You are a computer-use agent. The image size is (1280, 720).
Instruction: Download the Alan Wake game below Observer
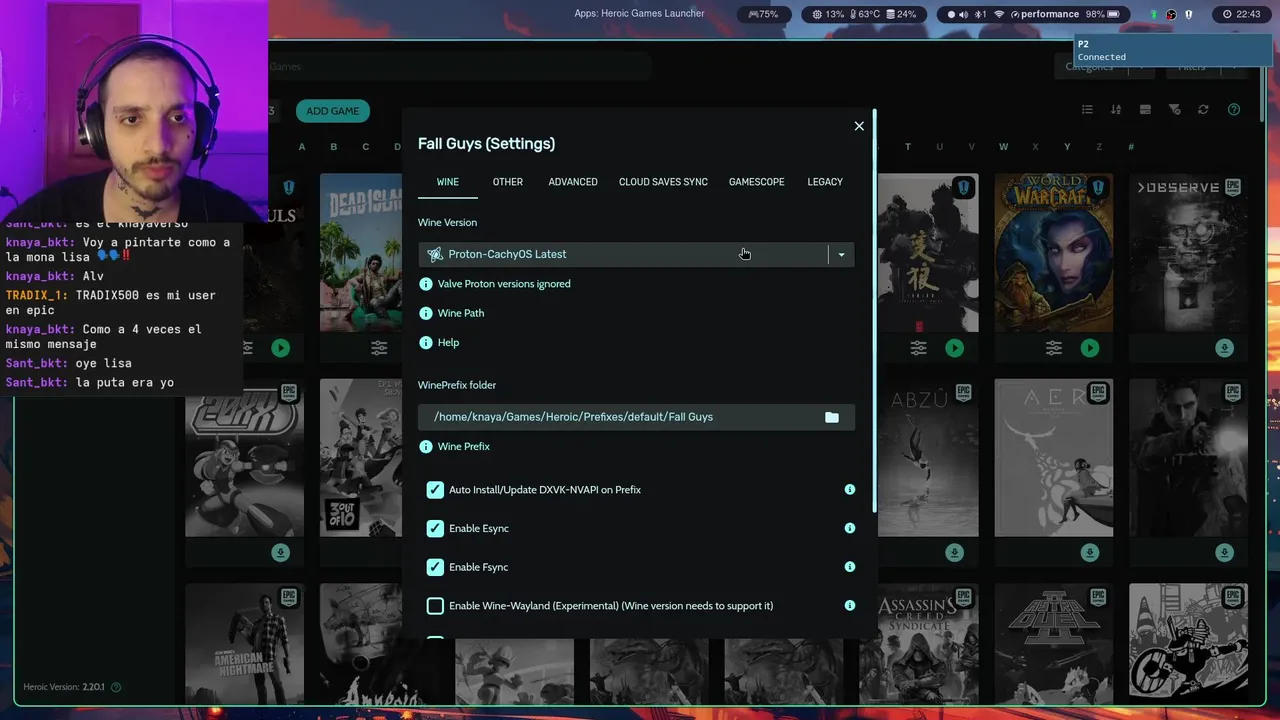[1225, 553]
